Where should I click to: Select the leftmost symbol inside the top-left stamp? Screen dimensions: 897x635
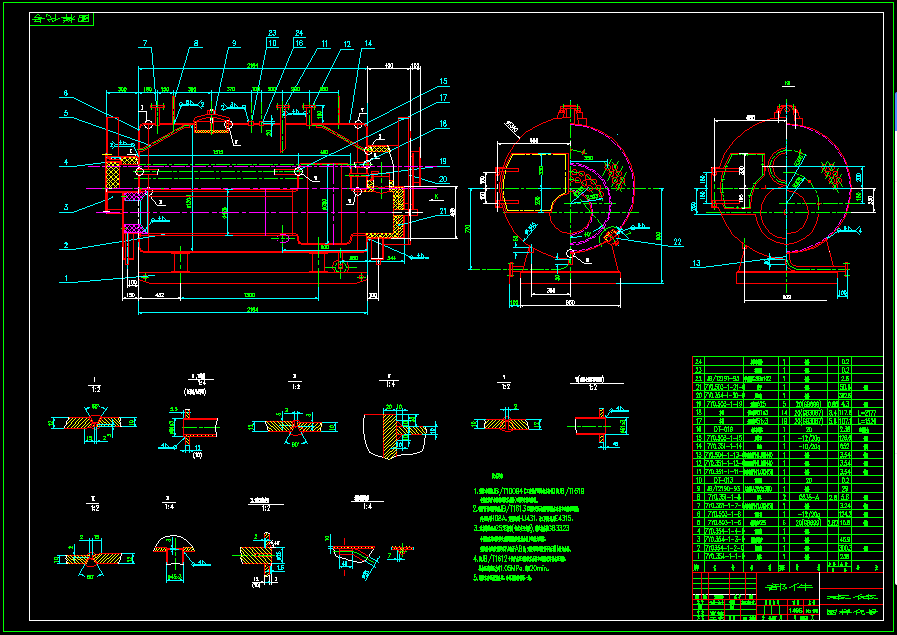tap(38, 18)
